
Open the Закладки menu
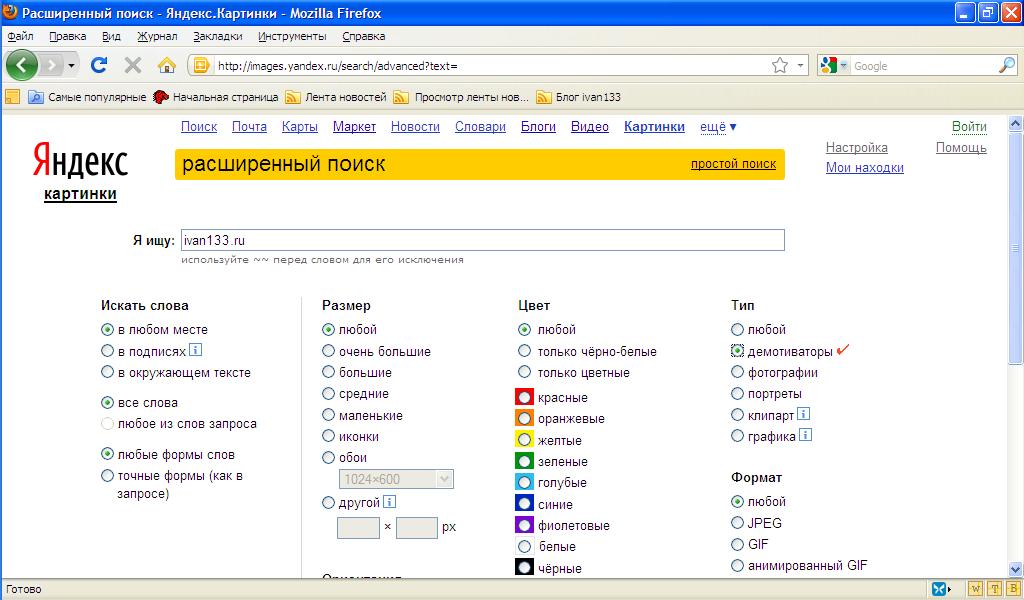[217, 37]
